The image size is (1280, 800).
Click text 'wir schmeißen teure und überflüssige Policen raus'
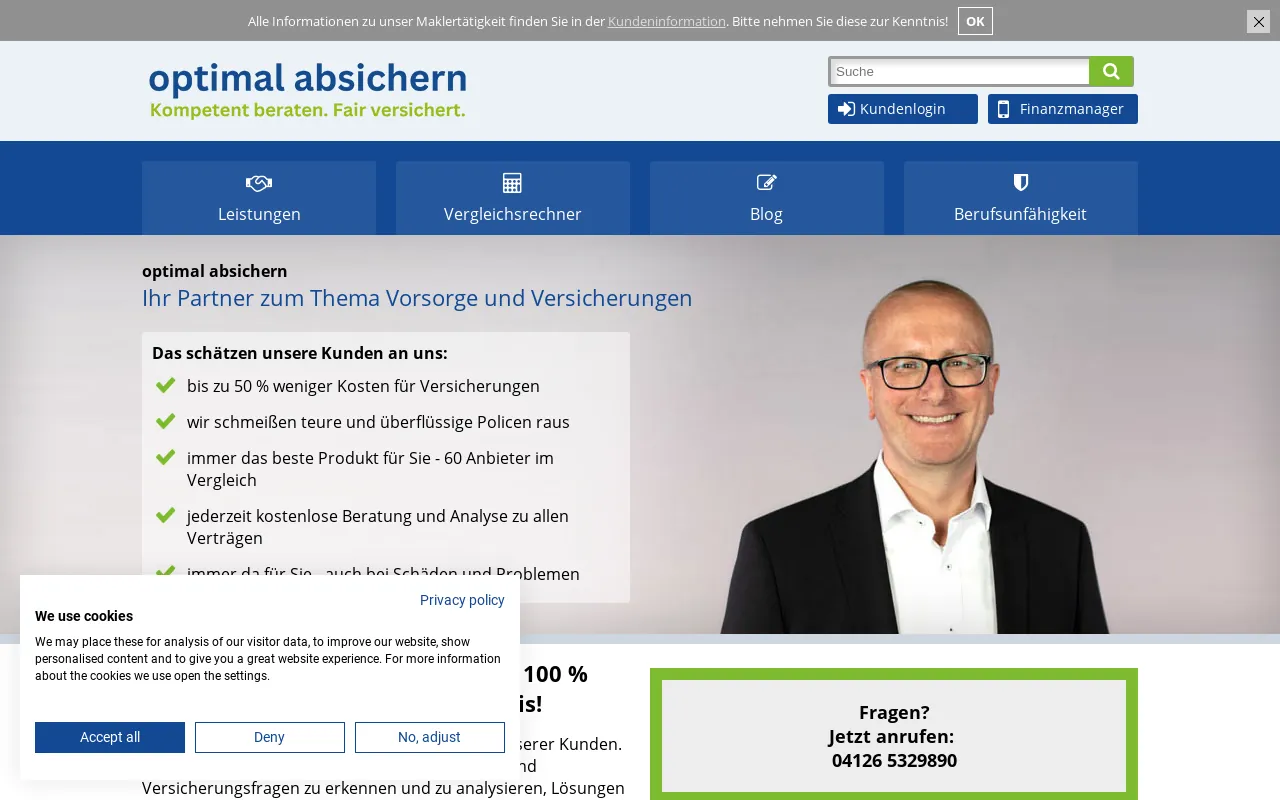point(378,422)
